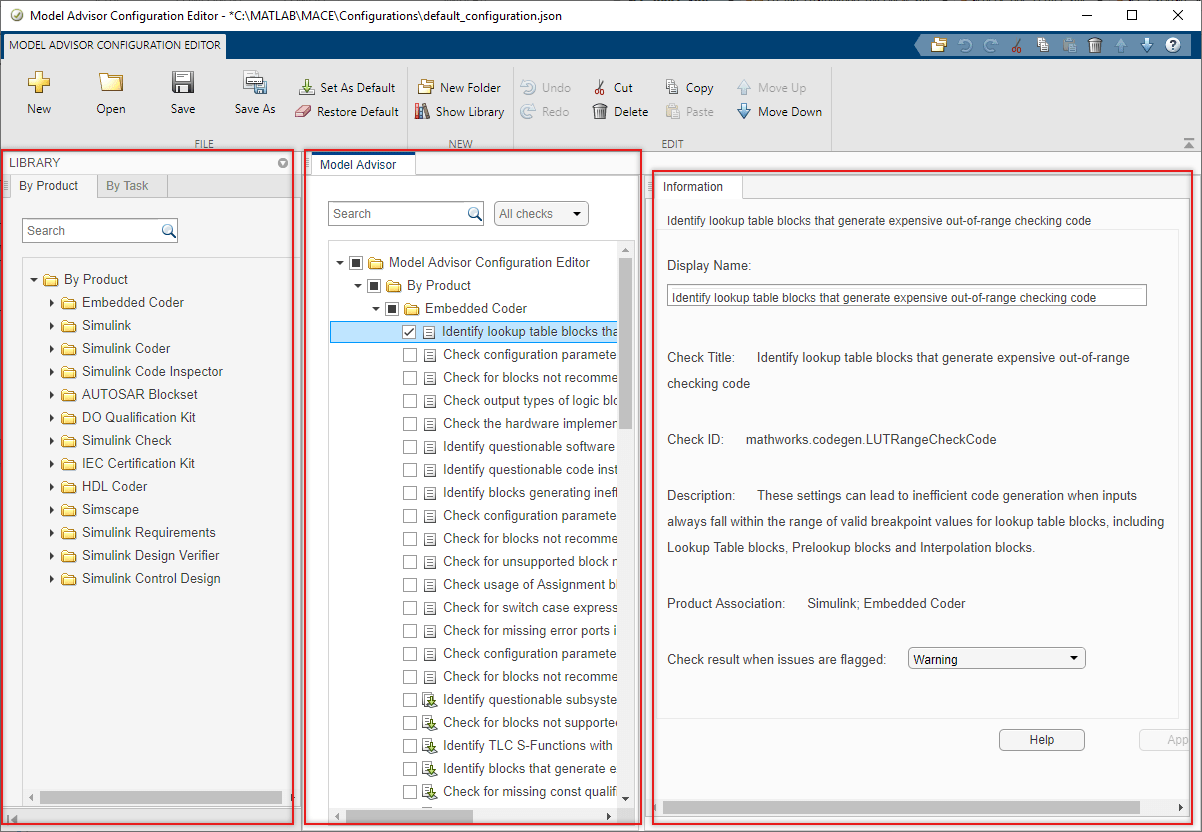The width and height of the screenshot is (1202, 832).
Task: Collapse the Embedded Coder node in Model Advisor tree
Action: click(x=376, y=309)
